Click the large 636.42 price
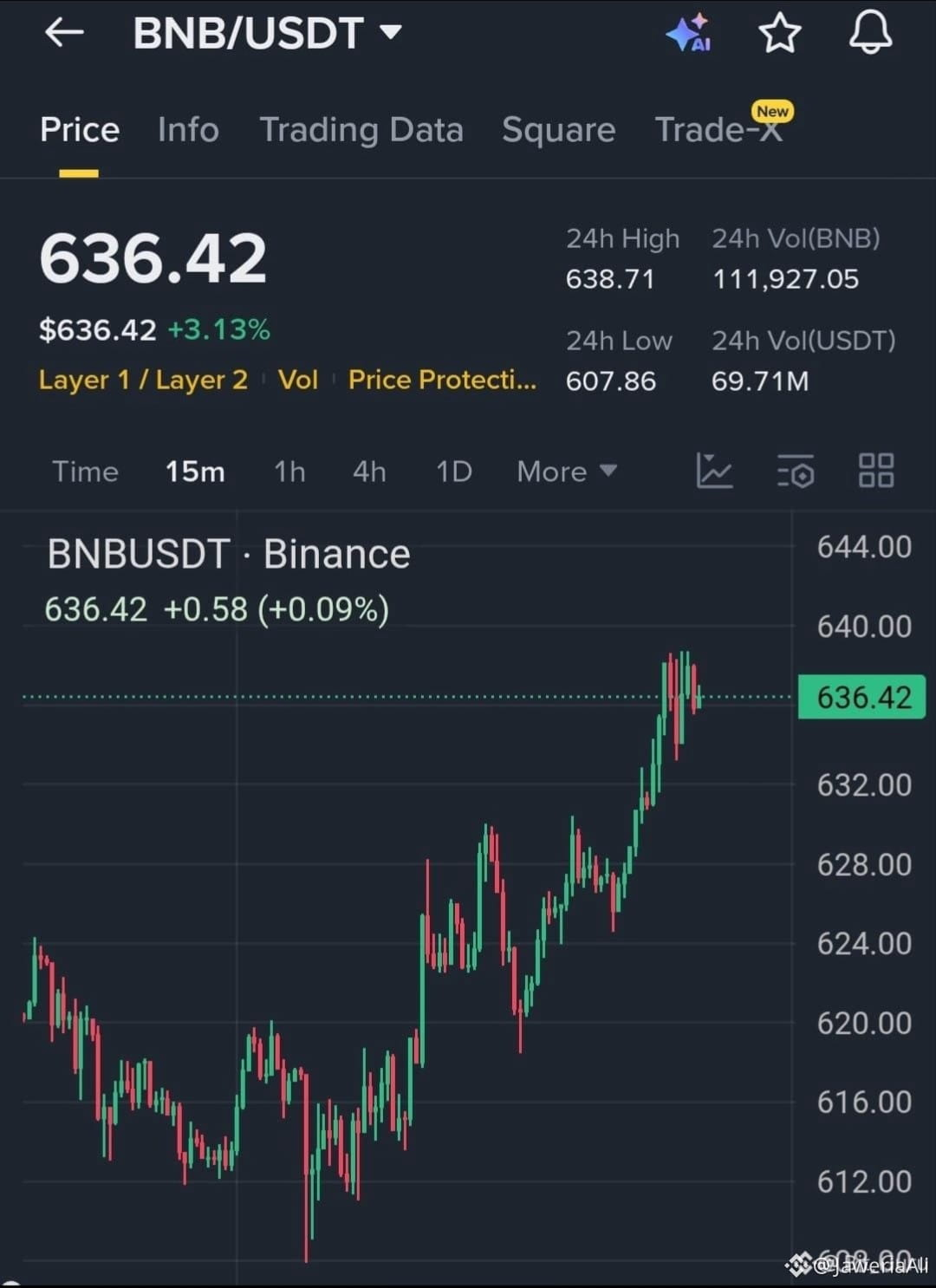 click(x=153, y=258)
